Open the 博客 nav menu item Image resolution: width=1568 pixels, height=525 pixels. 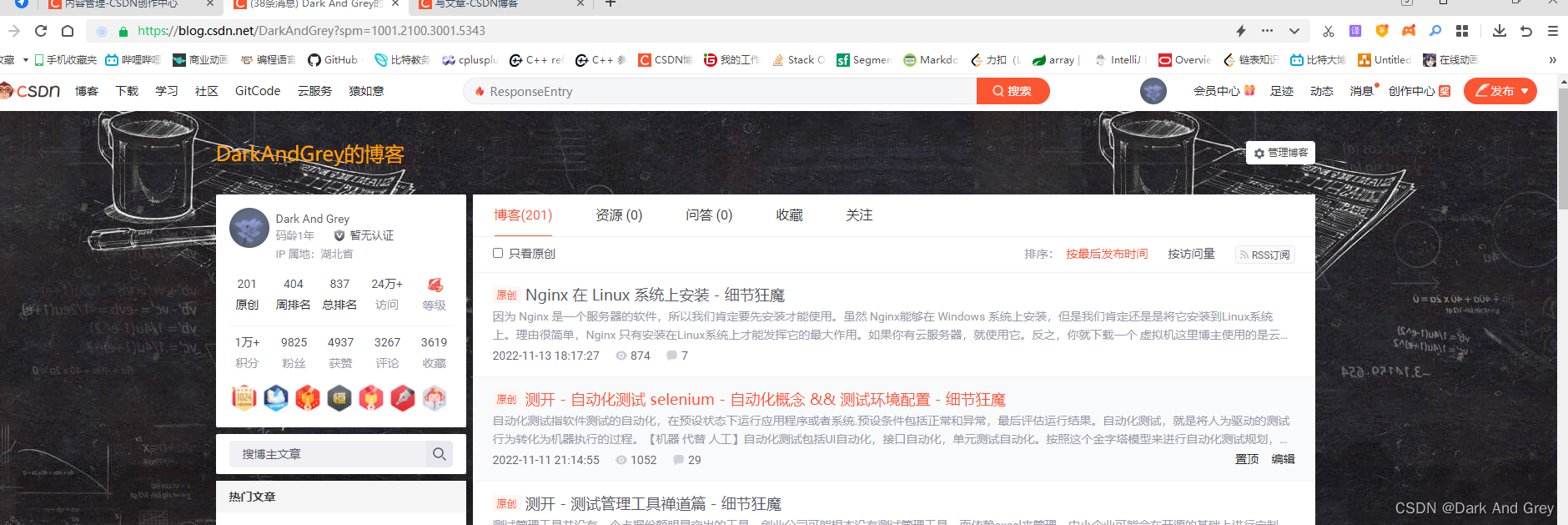click(x=87, y=91)
